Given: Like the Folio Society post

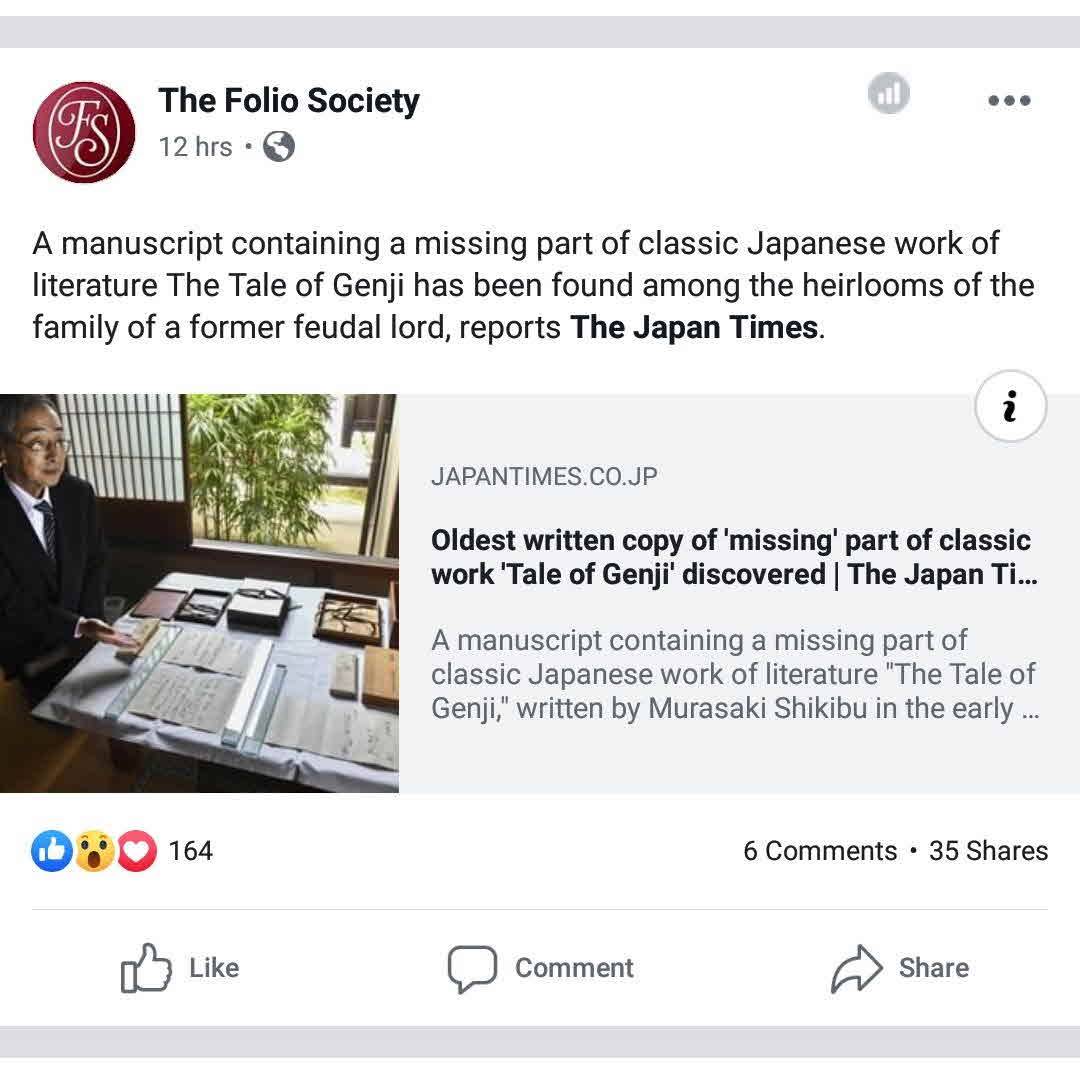Looking at the screenshot, I should click(180, 968).
